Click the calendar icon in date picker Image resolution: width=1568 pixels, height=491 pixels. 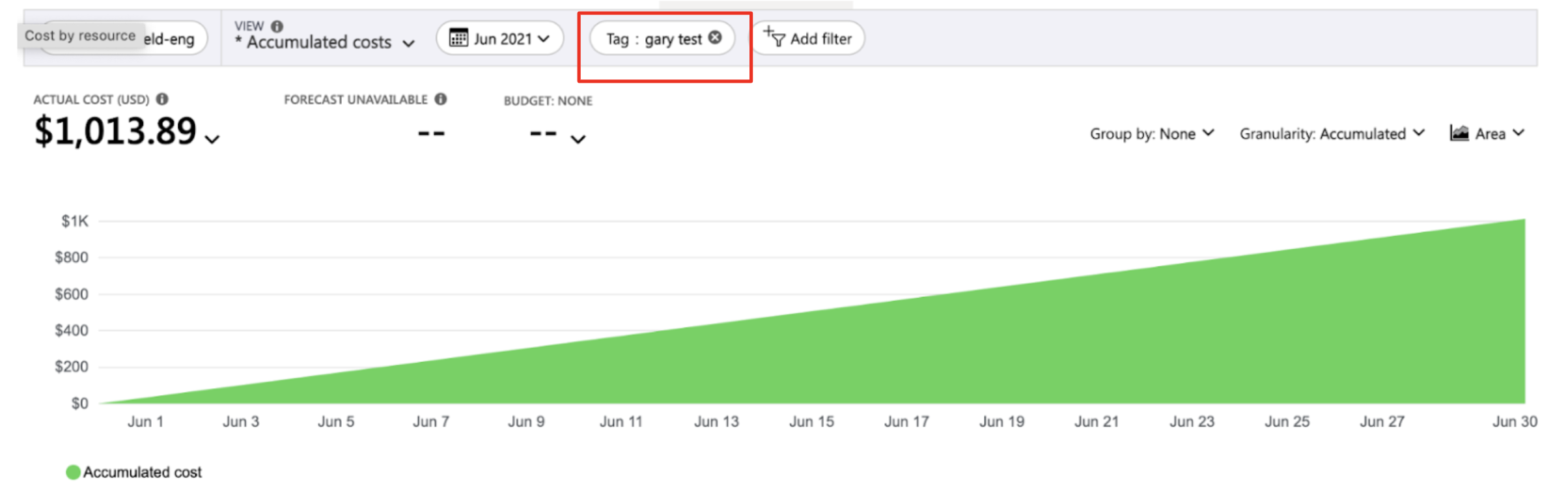point(458,38)
